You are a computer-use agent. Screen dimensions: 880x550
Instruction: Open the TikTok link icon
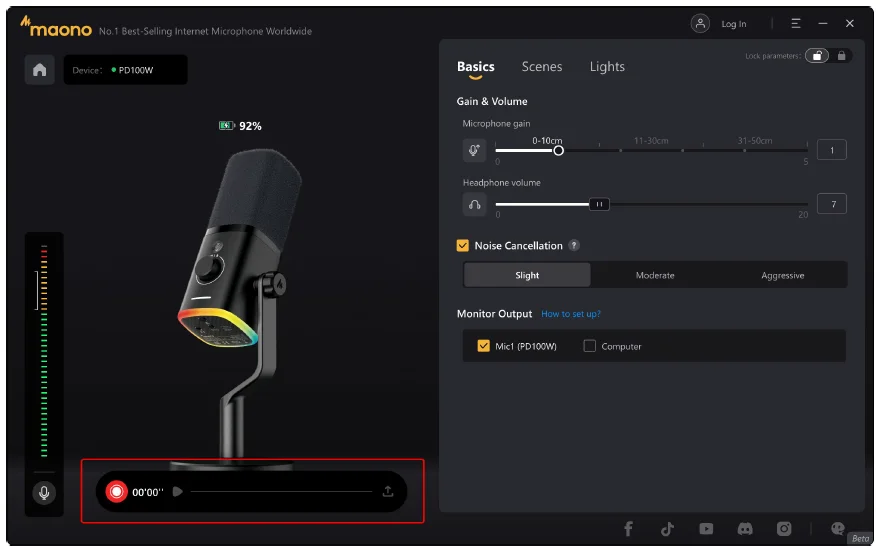tap(668, 528)
